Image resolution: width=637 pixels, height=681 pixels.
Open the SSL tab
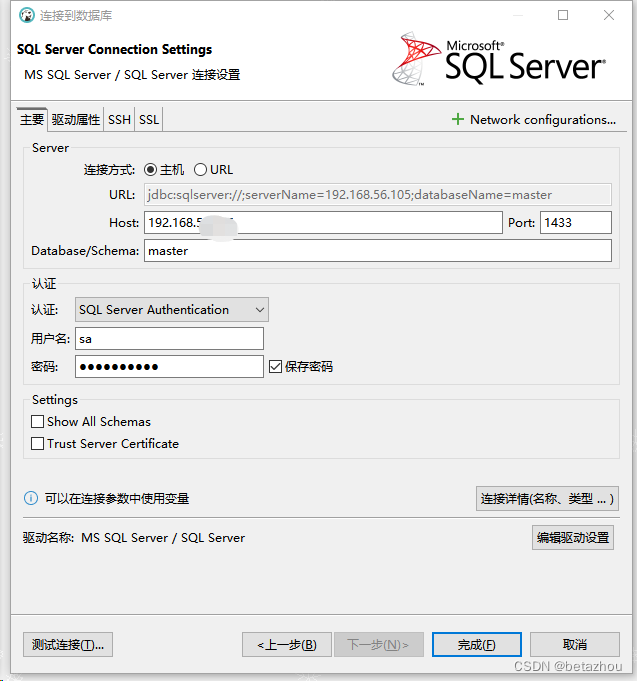coord(149,119)
